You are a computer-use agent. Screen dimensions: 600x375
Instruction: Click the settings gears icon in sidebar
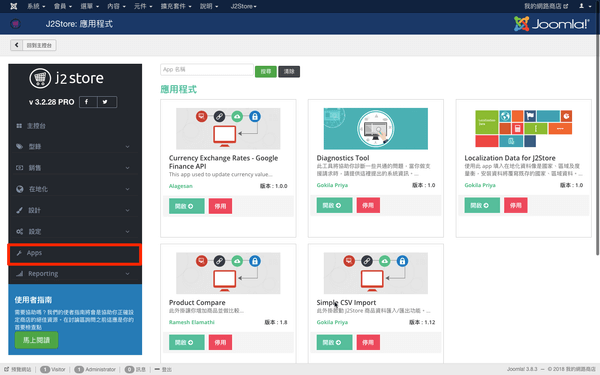point(20,231)
